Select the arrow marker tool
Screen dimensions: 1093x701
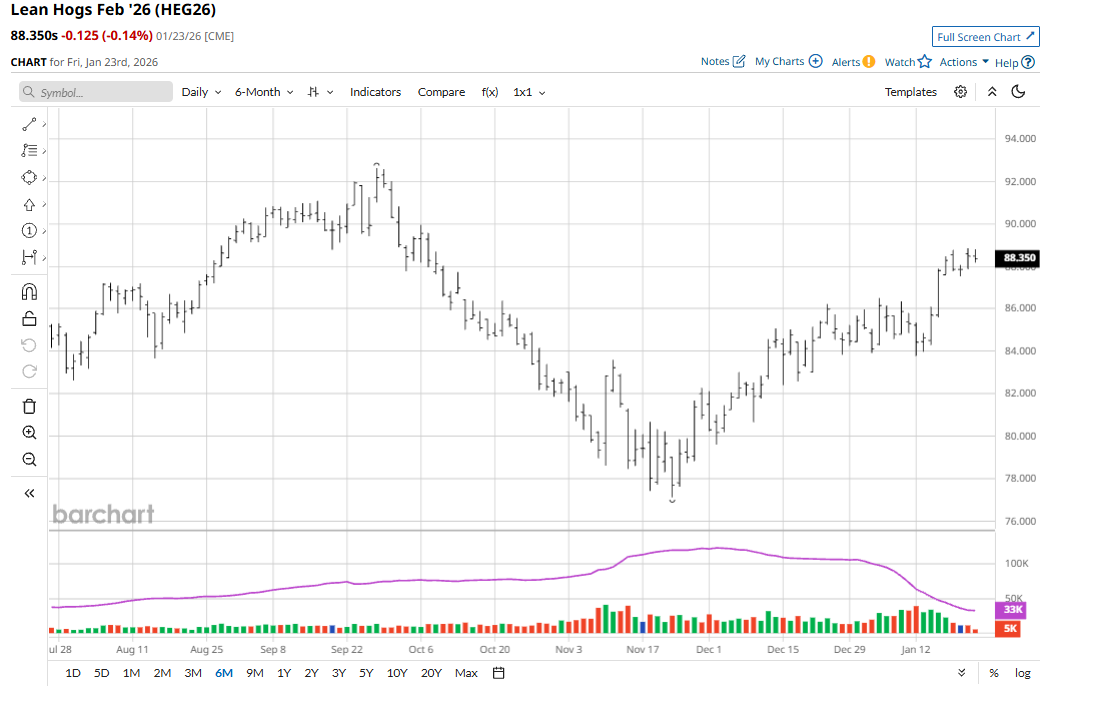click(x=29, y=204)
